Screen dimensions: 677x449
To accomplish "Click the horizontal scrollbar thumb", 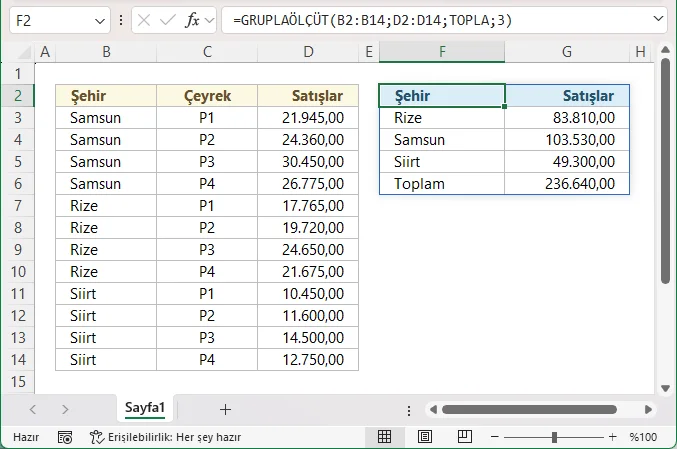I will (529, 409).
